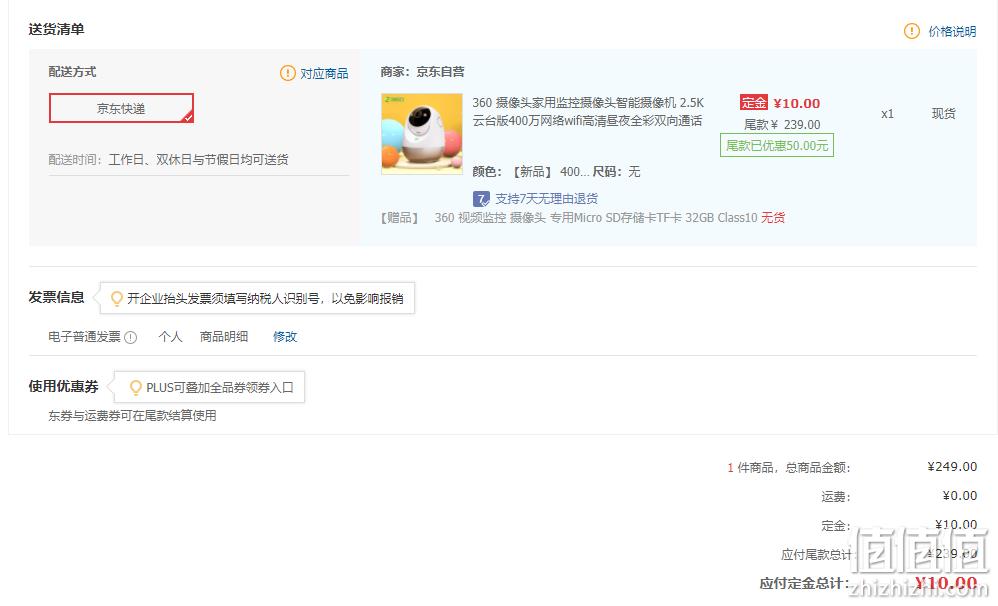This screenshot has width=998, height=606.
Task: Click the shipping fee ¥0.00 value
Action: (x=960, y=496)
